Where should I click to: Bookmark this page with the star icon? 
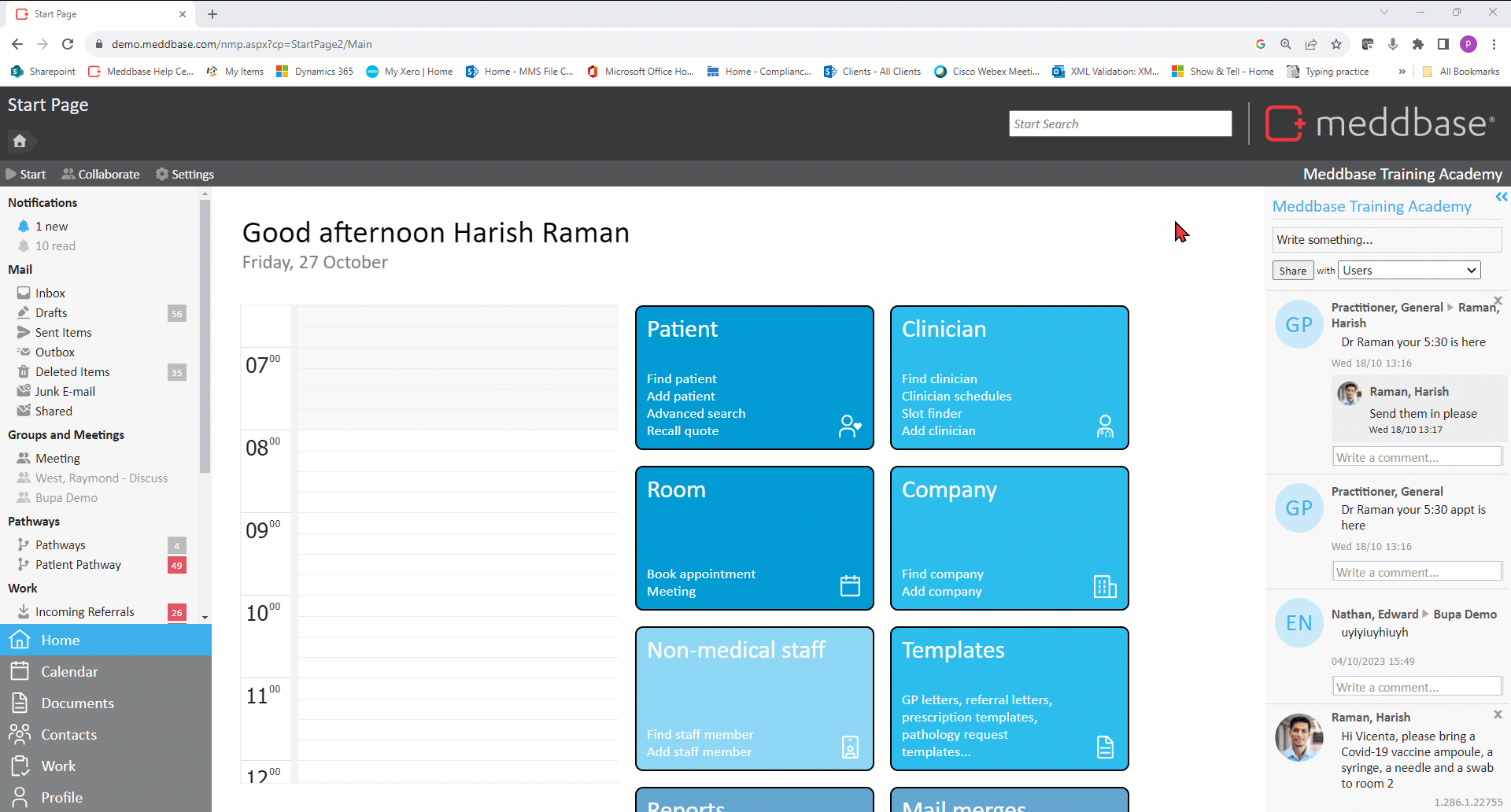[x=1336, y=44]
